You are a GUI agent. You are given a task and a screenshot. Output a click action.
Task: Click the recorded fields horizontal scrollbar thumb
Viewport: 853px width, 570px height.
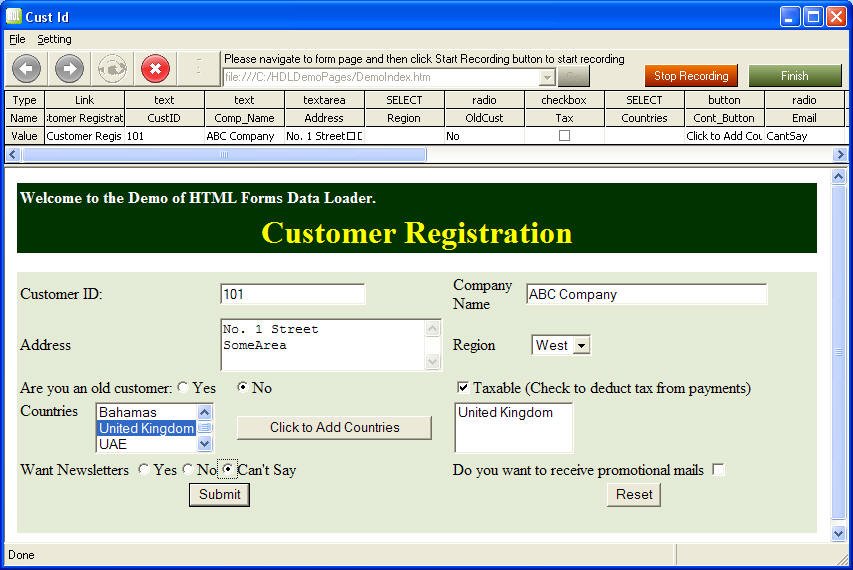tap(224, 155)
